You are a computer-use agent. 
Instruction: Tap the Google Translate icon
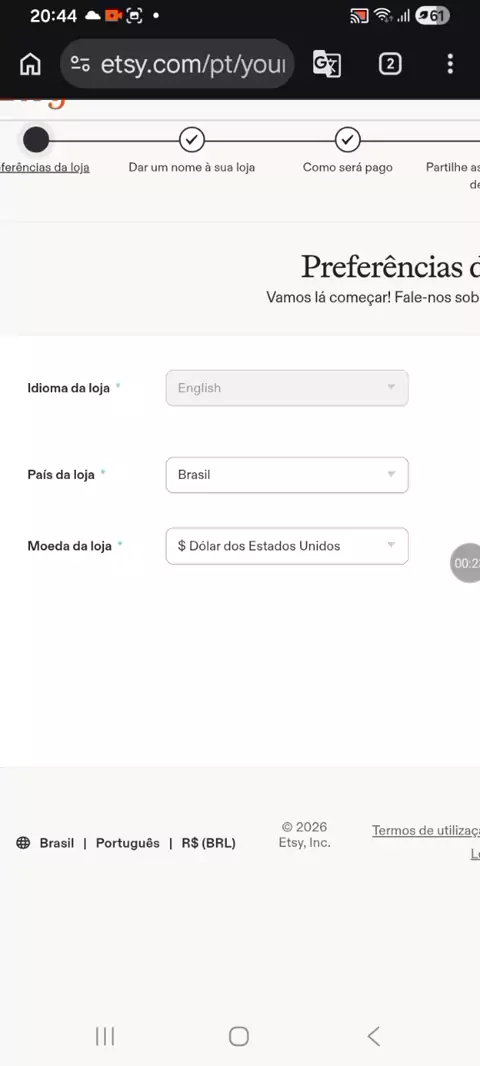pos(326,64)
